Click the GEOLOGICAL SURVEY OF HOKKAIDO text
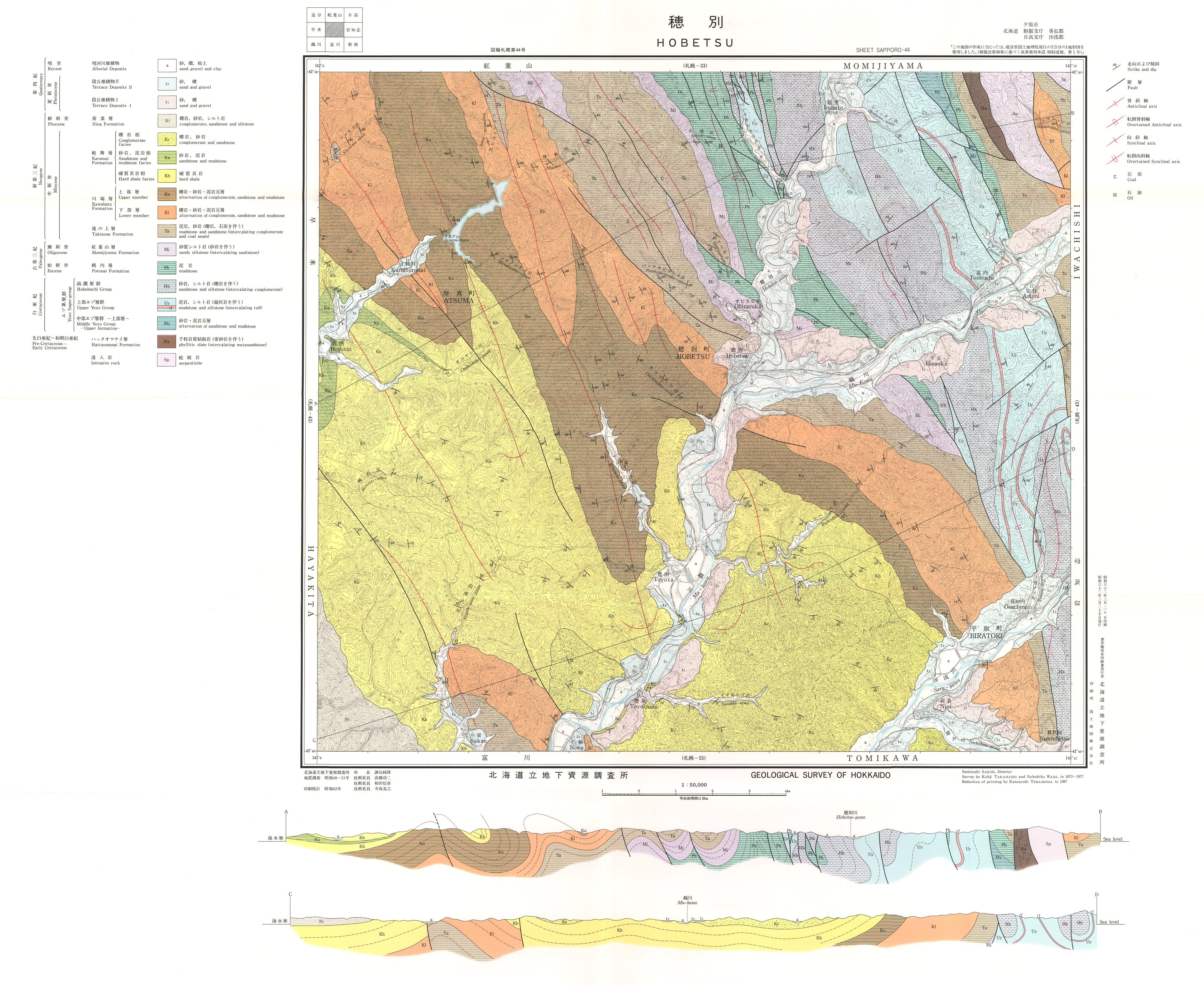Screen dimensions: 1204x985 click(820, 775)
